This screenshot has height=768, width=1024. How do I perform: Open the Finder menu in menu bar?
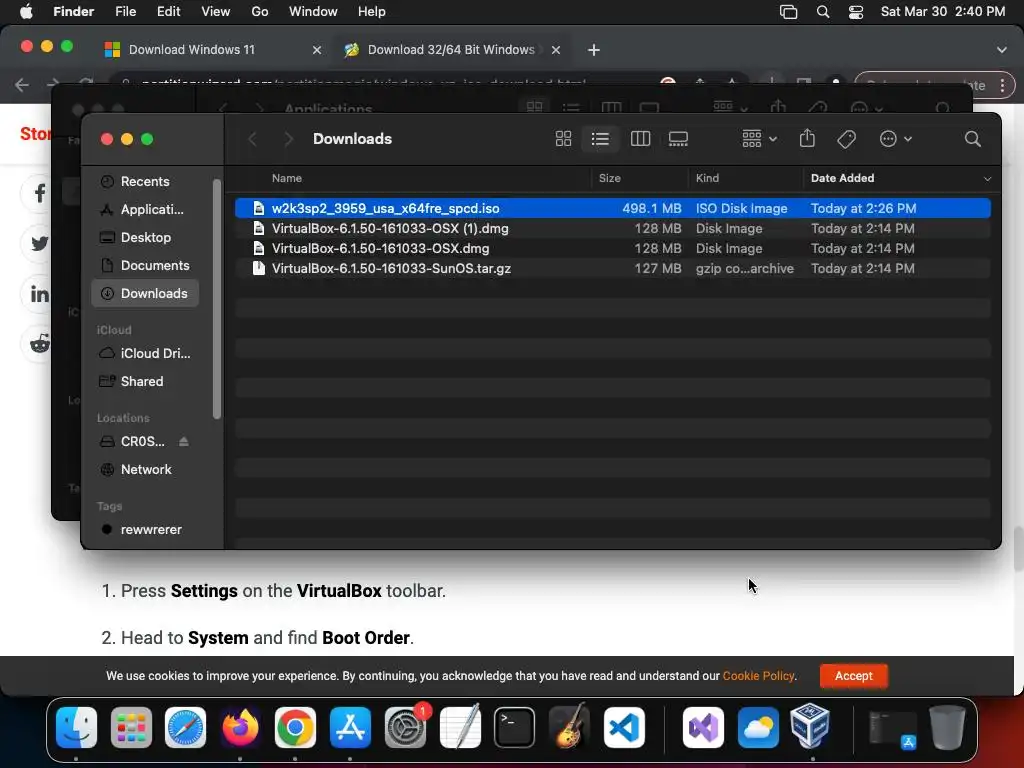click(73, 12)
